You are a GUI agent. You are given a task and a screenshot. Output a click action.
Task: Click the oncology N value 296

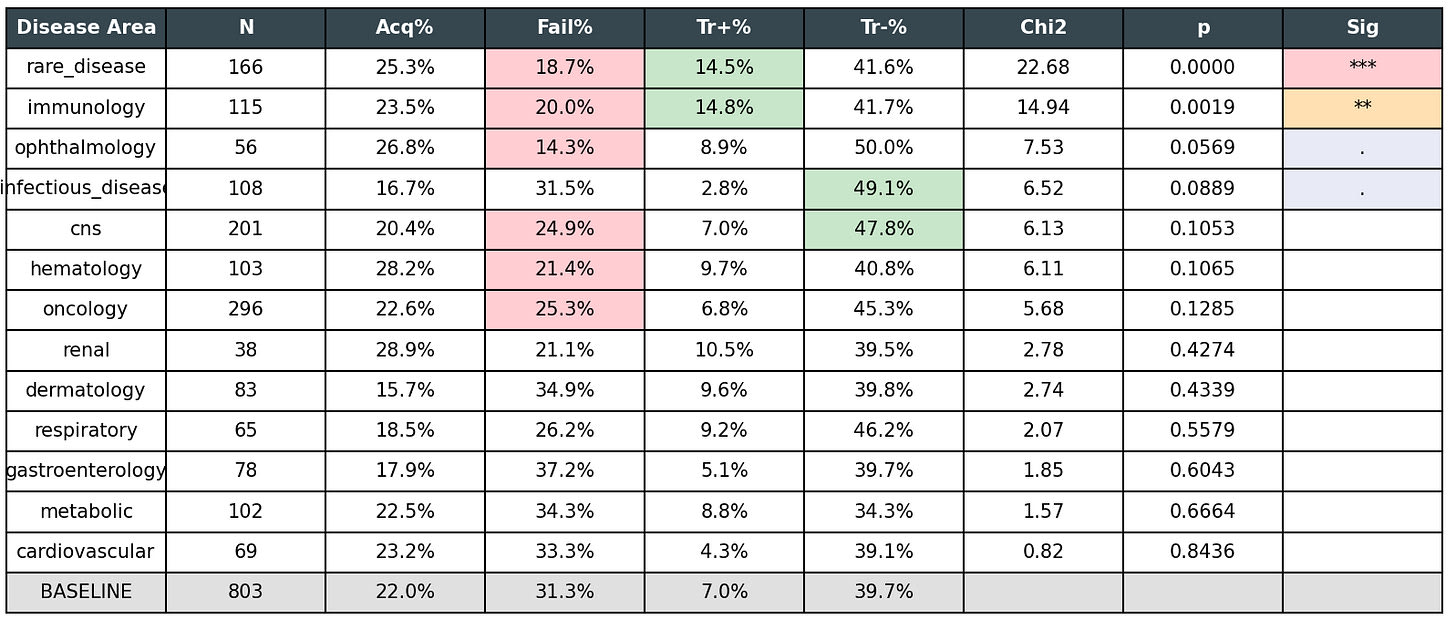(x=246, y=310)
